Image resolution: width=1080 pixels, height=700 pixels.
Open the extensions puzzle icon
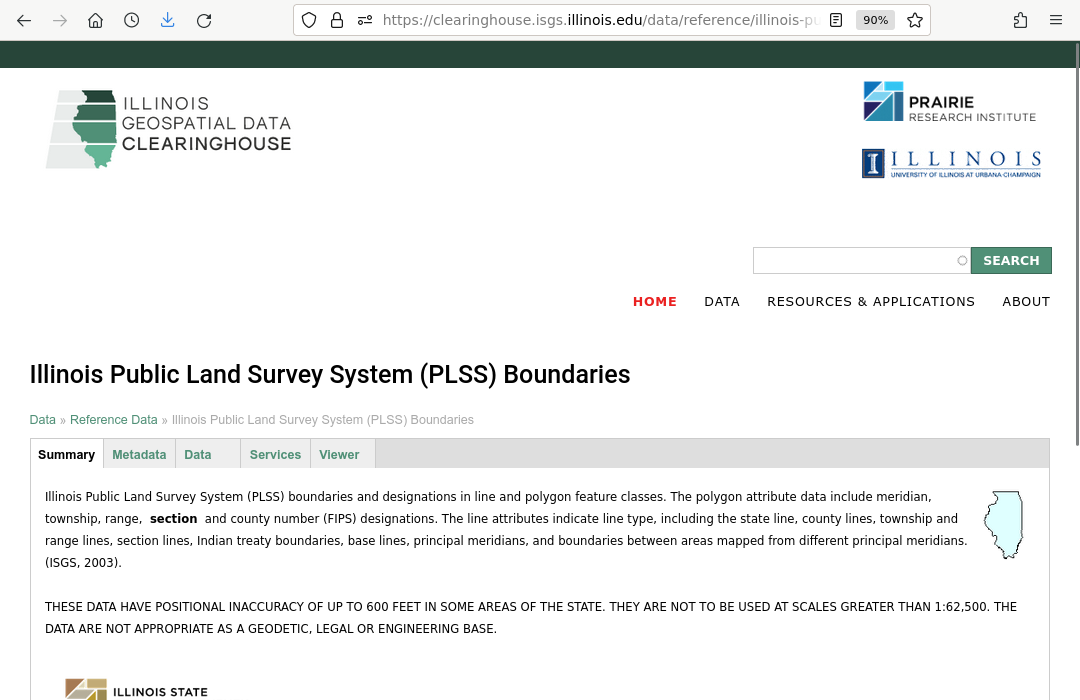pyautogui.click(x=1020, y=20)
